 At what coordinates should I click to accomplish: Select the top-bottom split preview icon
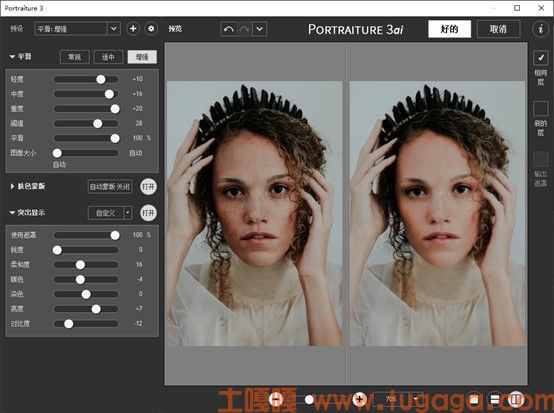[x=495, y=400]
